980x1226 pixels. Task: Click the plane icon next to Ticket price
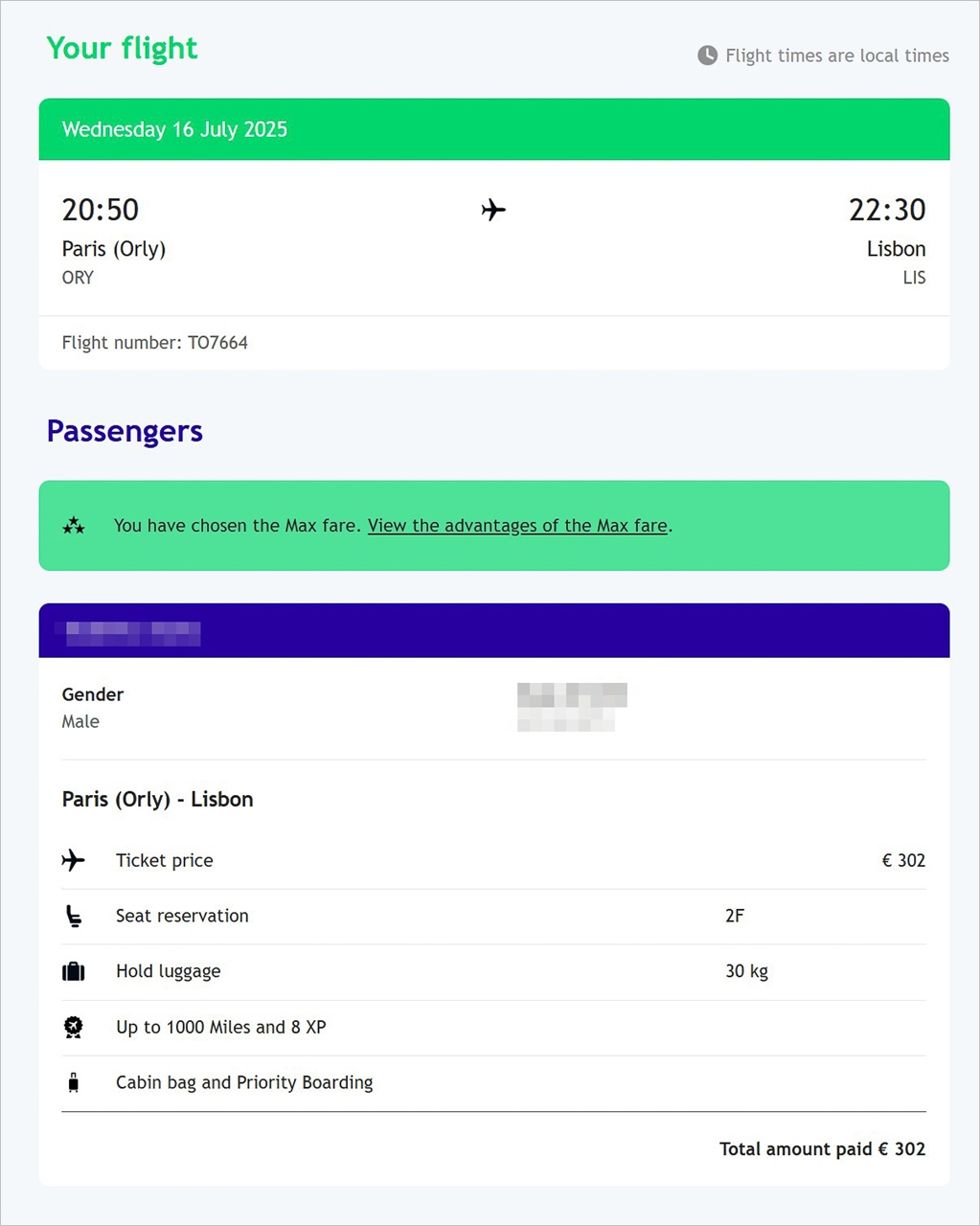tap(74, 860)
